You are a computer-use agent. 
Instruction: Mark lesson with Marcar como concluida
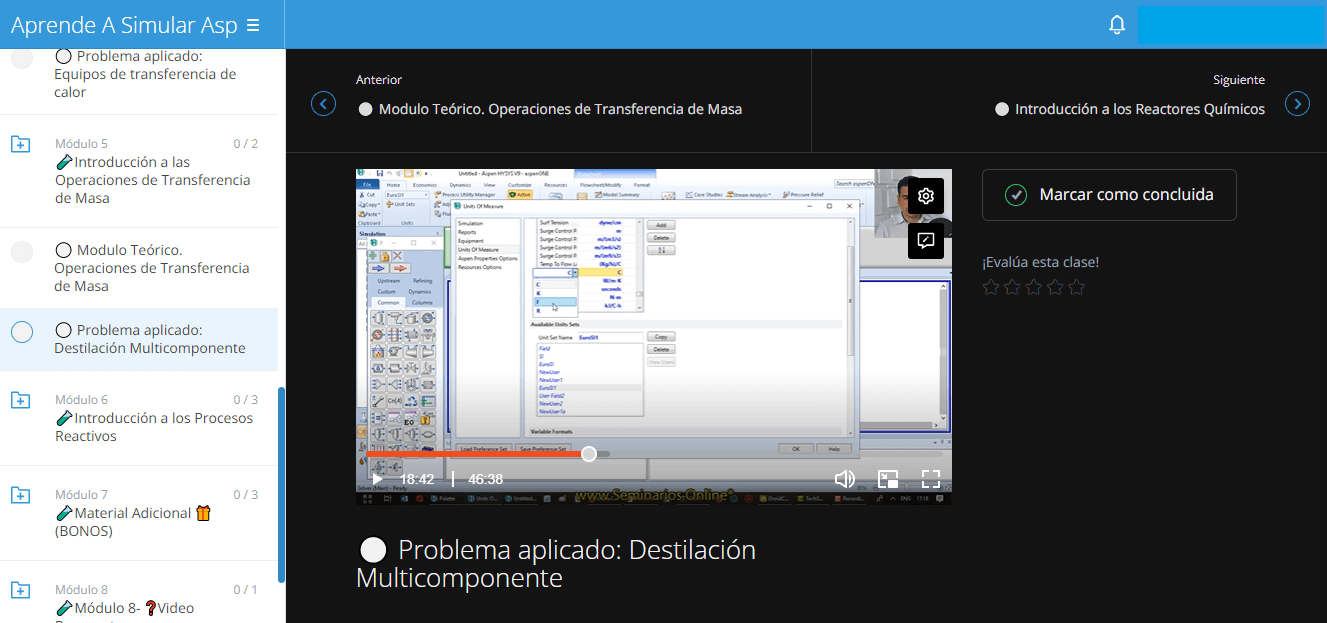tap(1109, 195)
